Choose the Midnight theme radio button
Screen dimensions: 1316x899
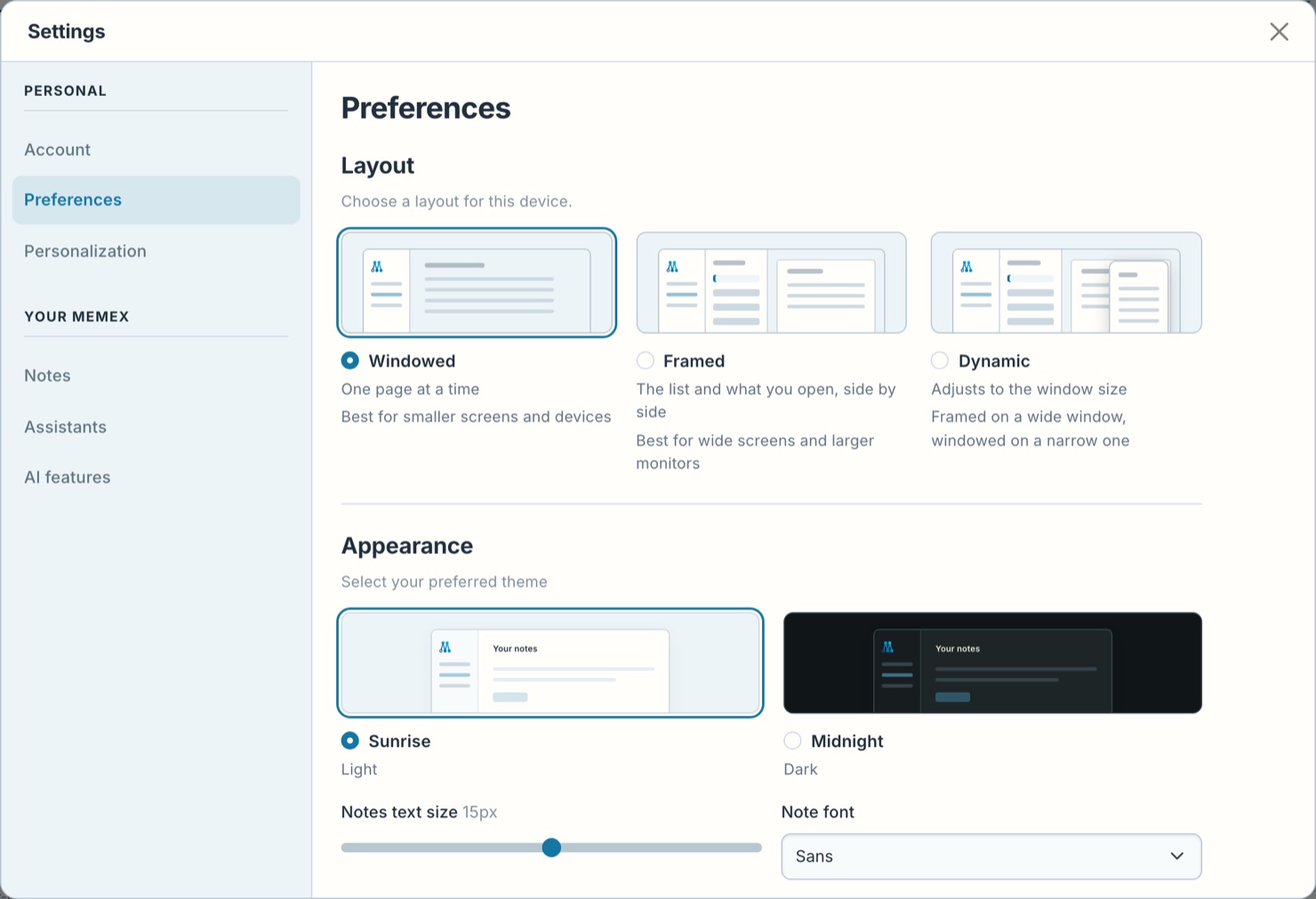pyautogui.click(x=792, y=741)
